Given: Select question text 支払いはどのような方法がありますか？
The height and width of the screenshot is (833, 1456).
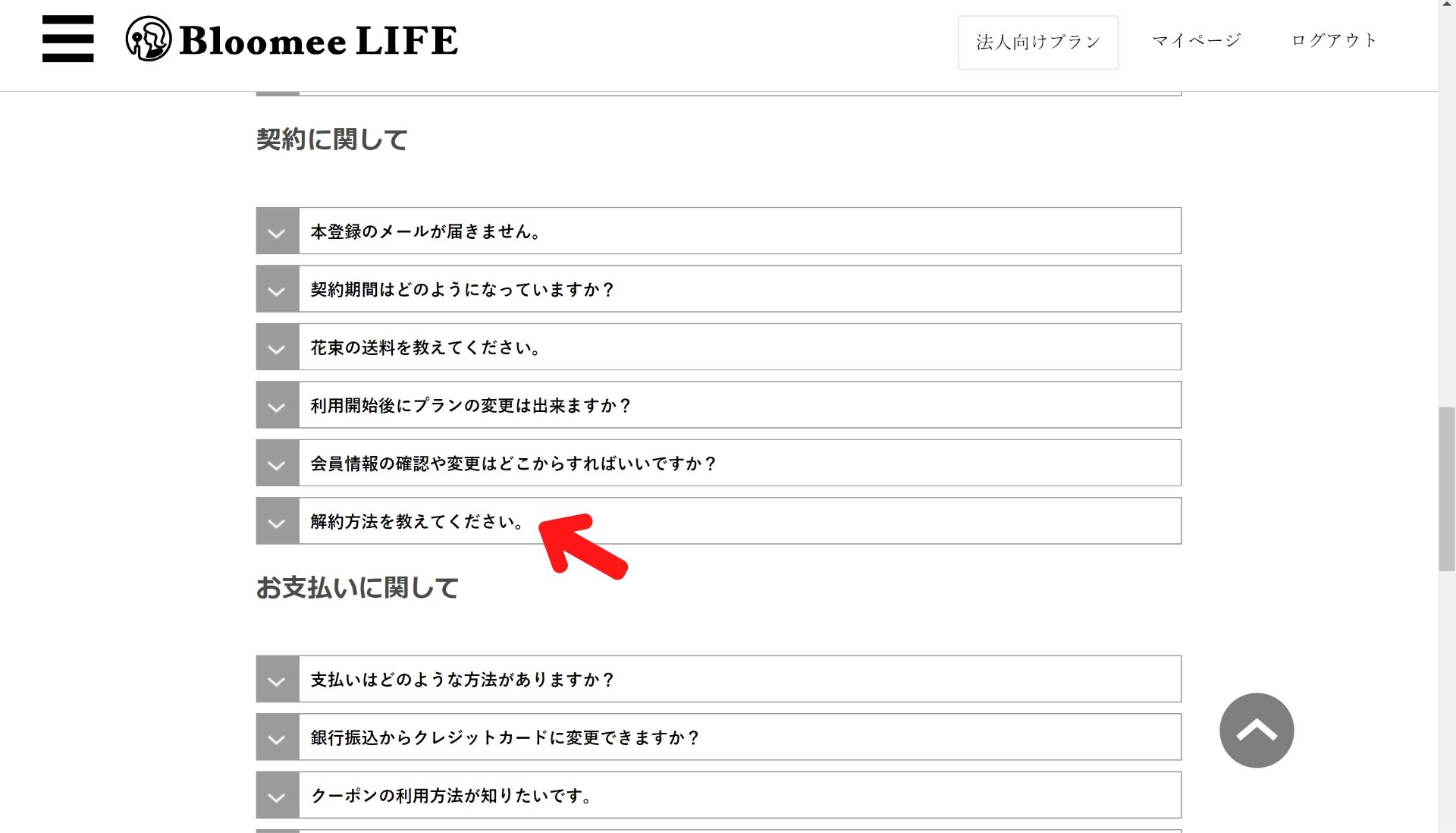Looking at the screenshot, I should 463,680.
